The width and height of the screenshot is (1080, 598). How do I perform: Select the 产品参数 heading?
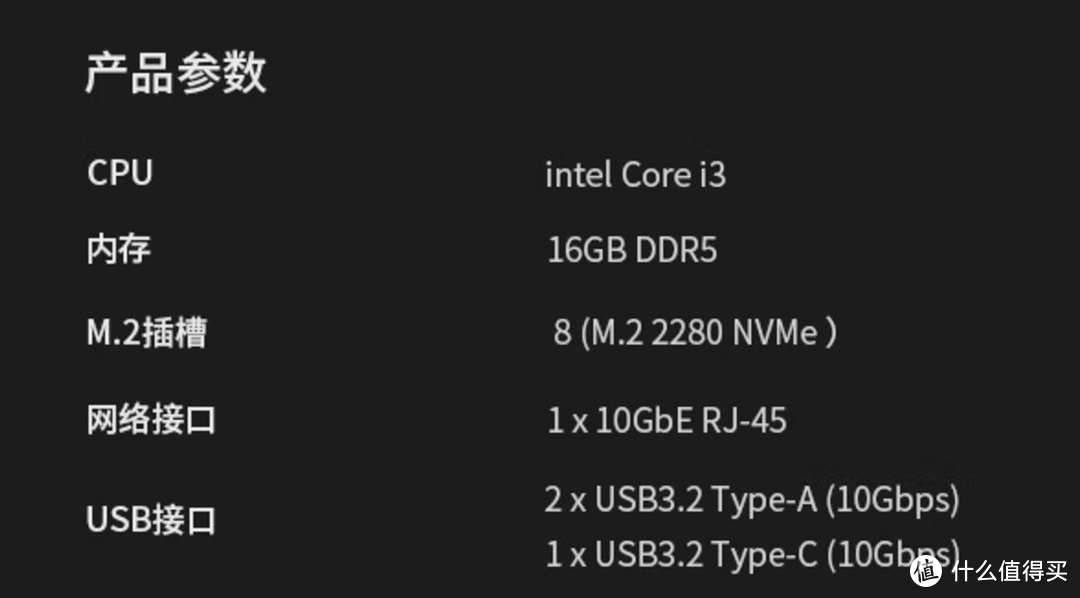(x=176, y=74)
